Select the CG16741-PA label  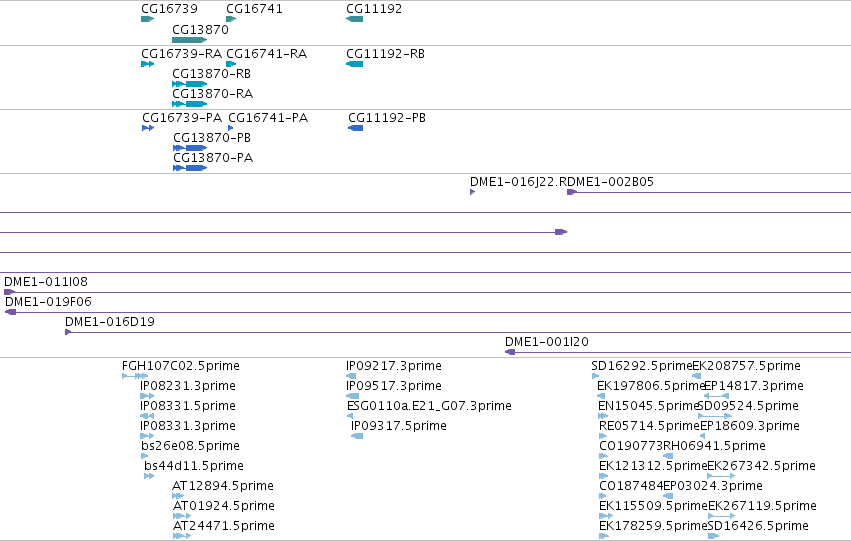click(x=268, y=118)
